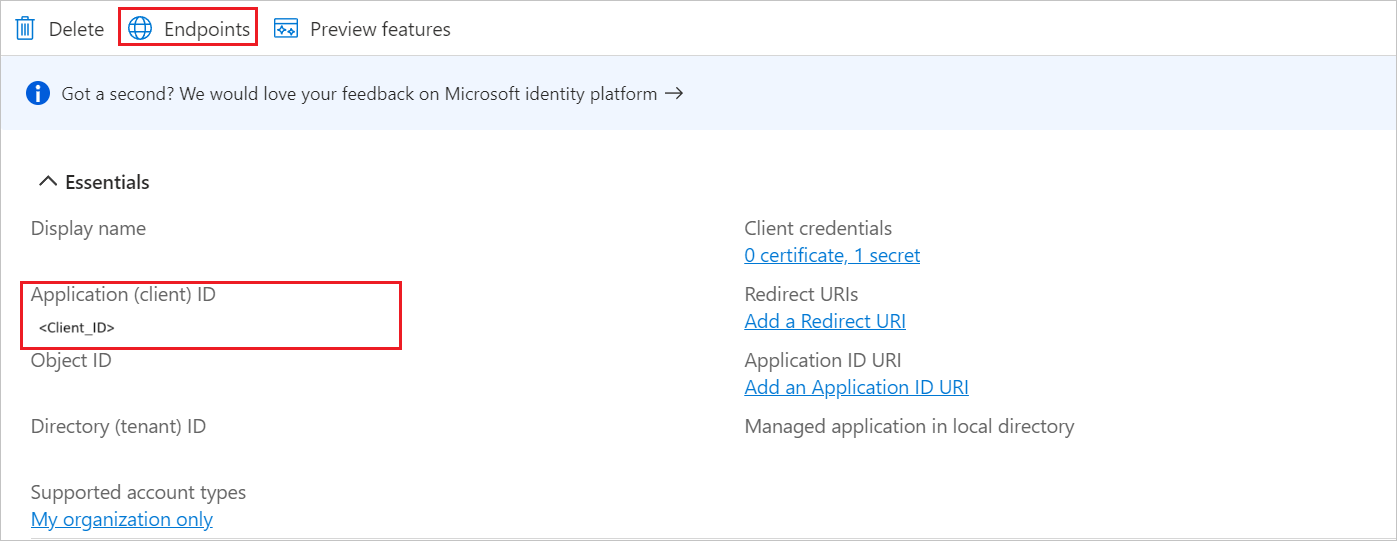Open the '0 certificate, 1 secret' link

click(x=832, y=255)
